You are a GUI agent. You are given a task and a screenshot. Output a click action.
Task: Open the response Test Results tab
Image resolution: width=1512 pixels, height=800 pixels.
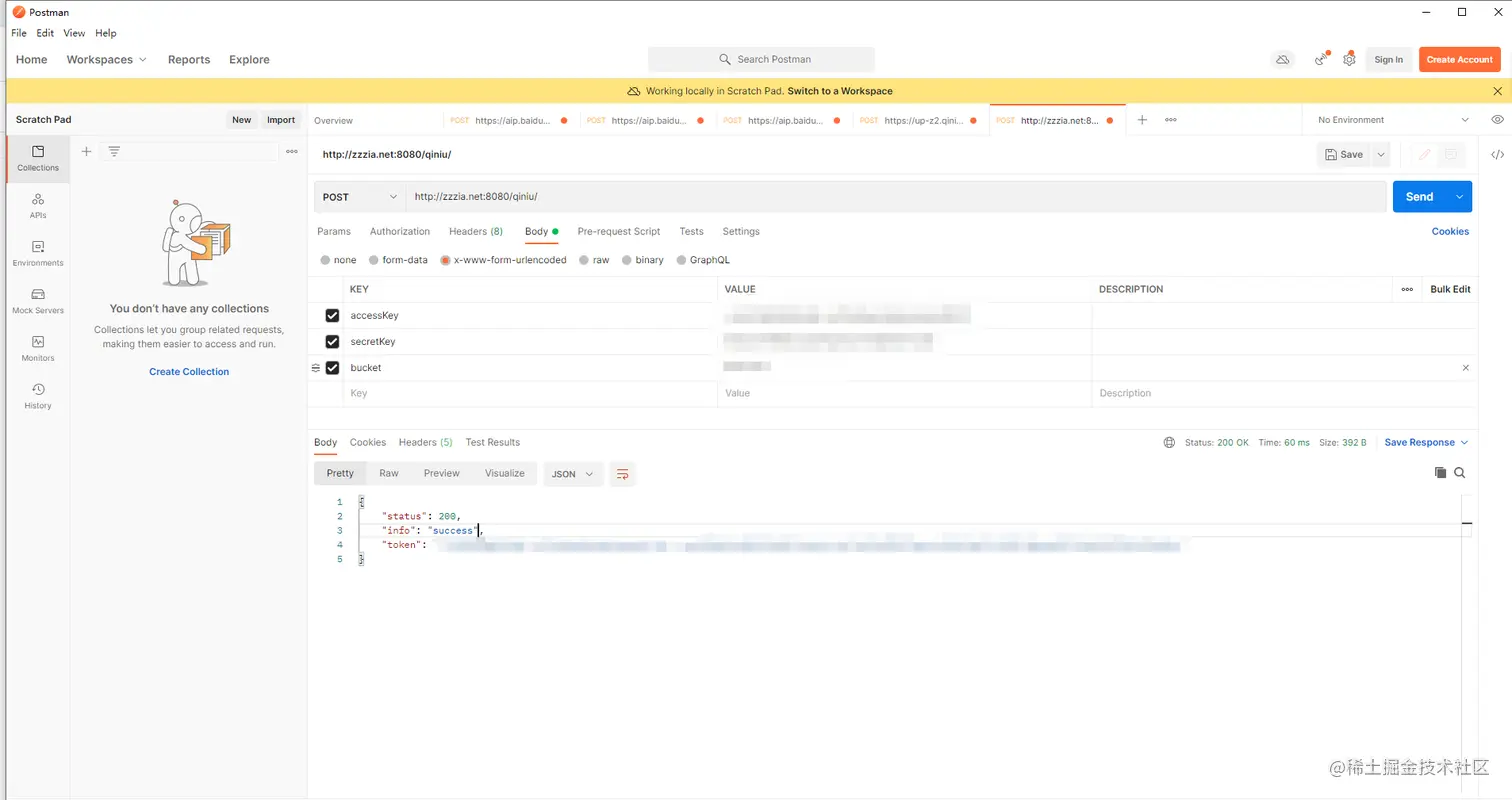tap(493, 442)
